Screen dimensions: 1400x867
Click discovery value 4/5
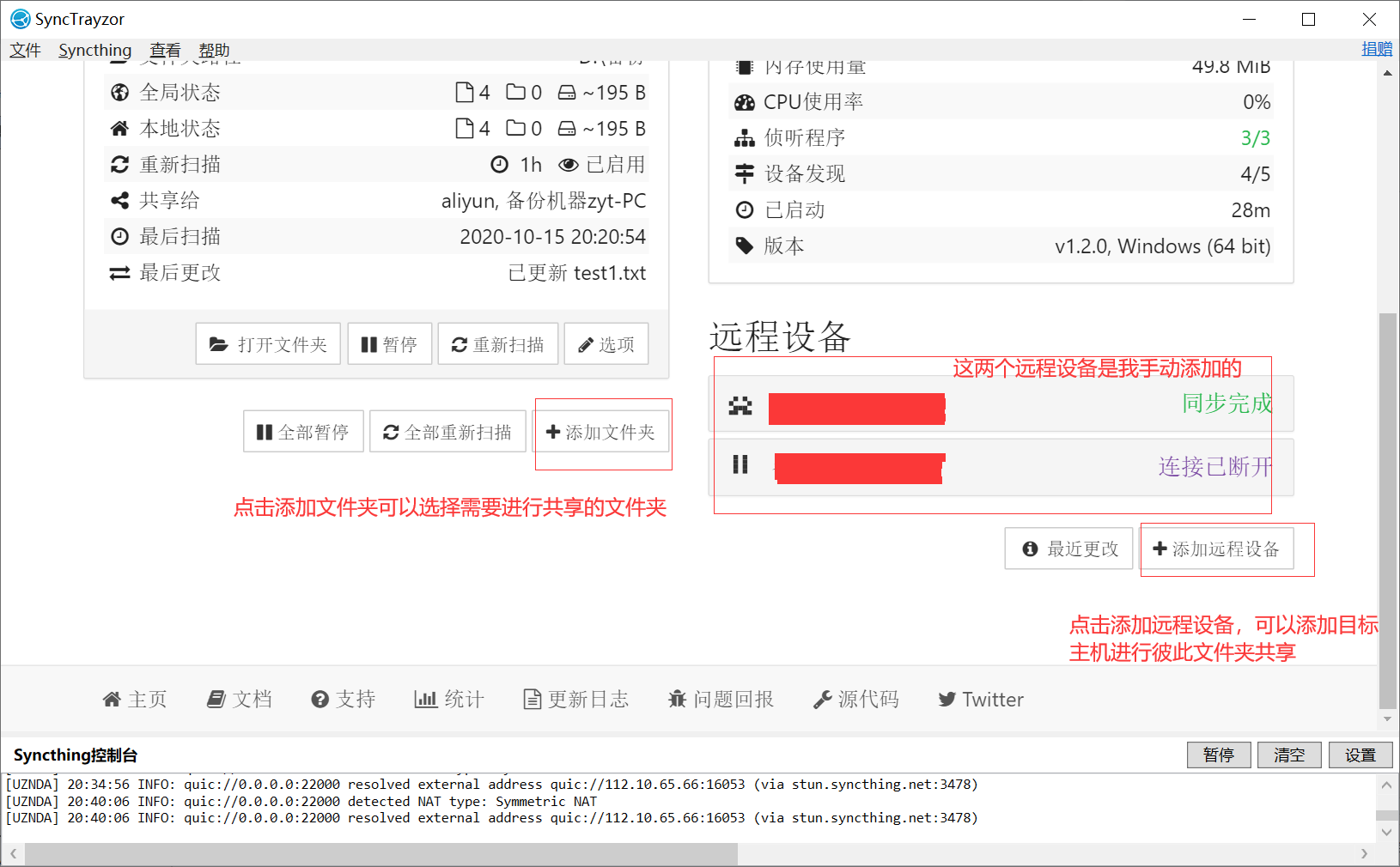click(1256, 174)
